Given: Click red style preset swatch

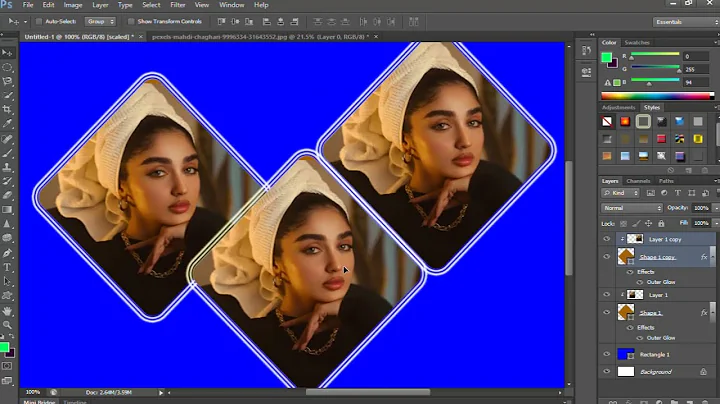Looking at the screenshot, I should tap(661, 139).
